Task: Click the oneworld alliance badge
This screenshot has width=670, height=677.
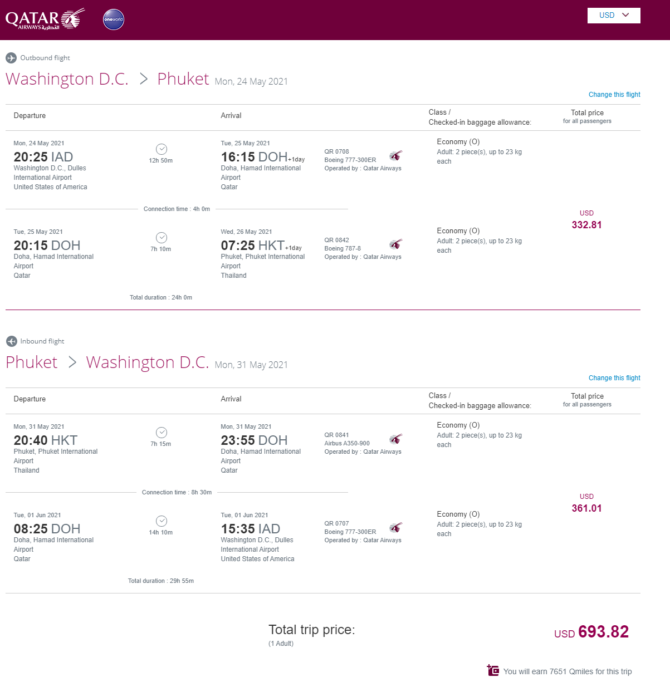Action: pyautogui.click(x=114, y=19)
